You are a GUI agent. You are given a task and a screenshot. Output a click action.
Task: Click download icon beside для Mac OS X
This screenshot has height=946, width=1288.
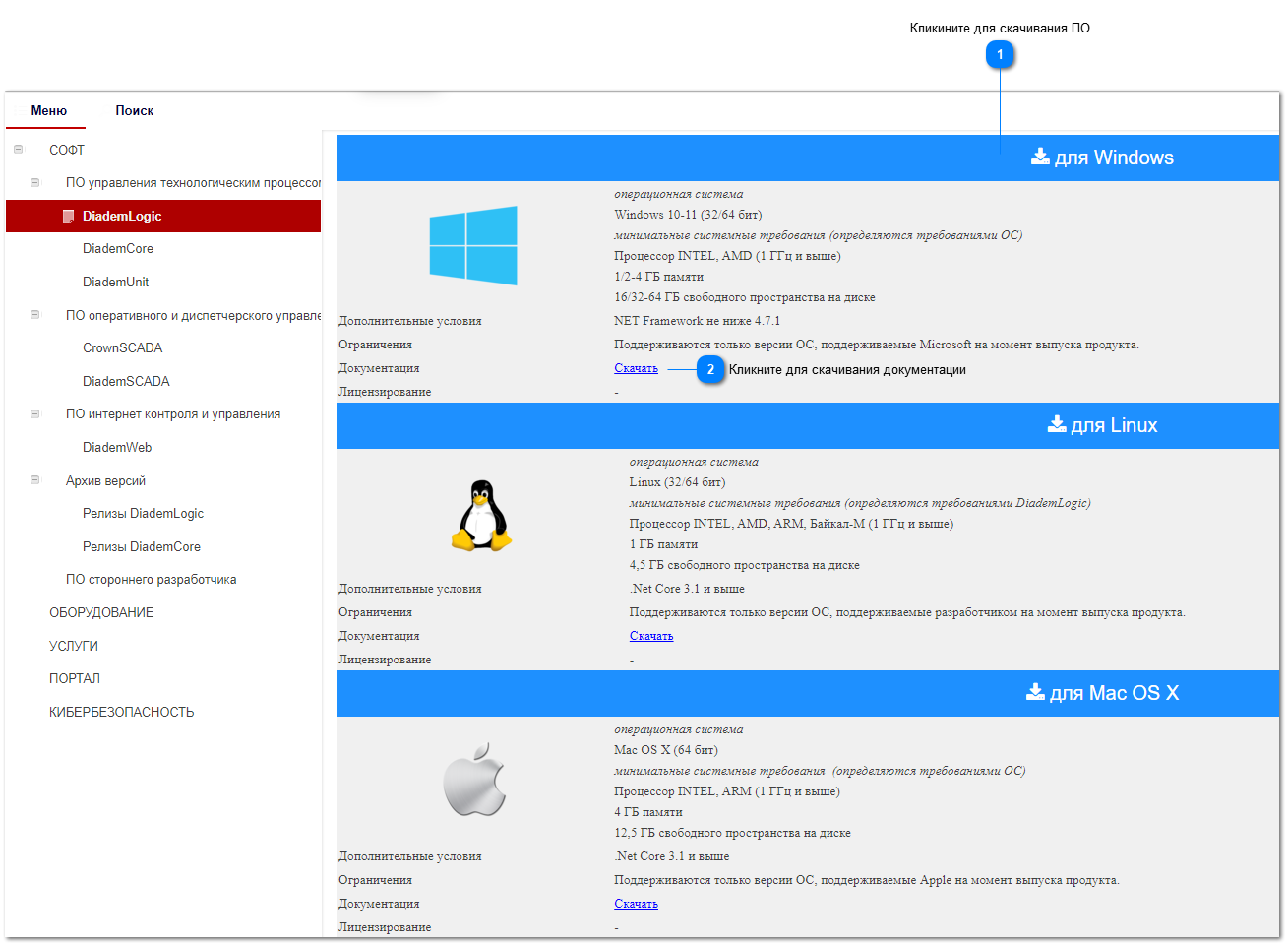click(1035, 692)
